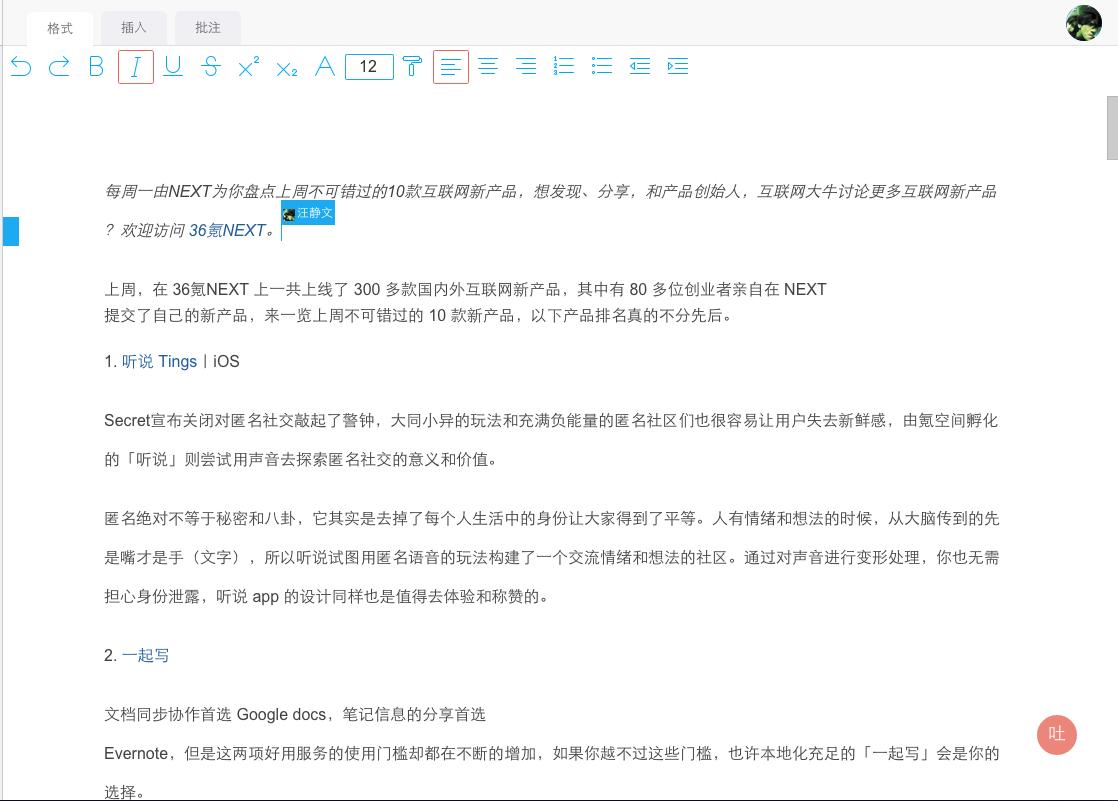1118x801 pixels.
Task: Apply superscript formatting
Action: coord(249,67)
